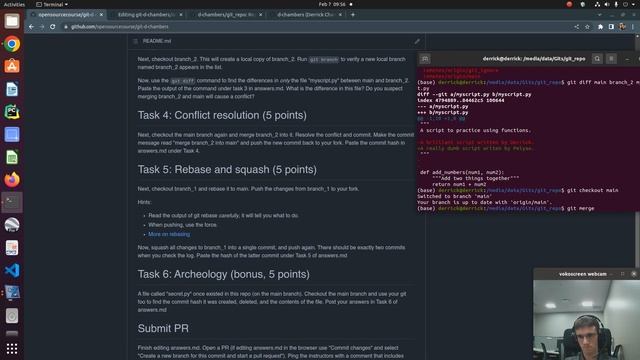Open the Terminal app menu in the top bar
Viewport: 640px width, 360px height.
click(x=52, y=4)
